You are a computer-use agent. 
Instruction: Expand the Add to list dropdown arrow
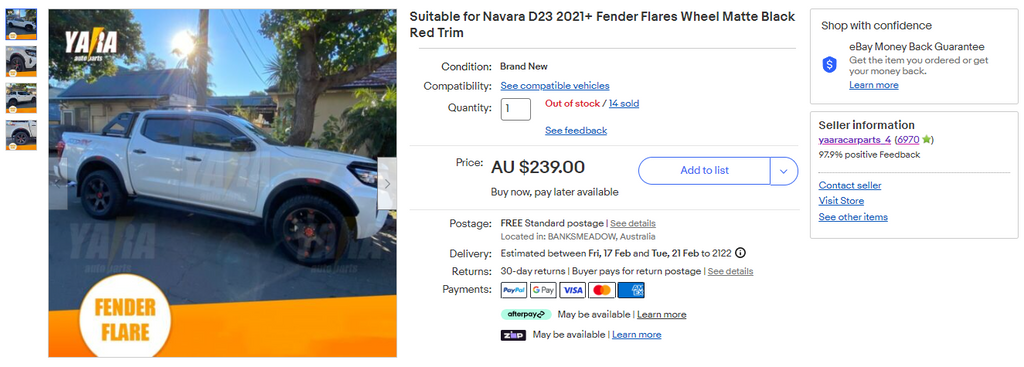(x=784, y=171)
